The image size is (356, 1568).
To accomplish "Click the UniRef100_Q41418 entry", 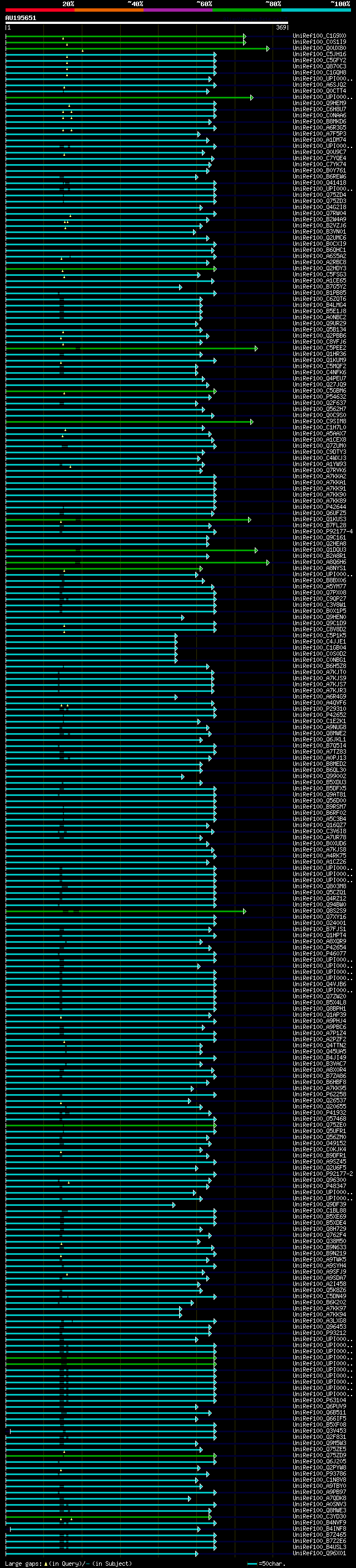I will (319, 182).
